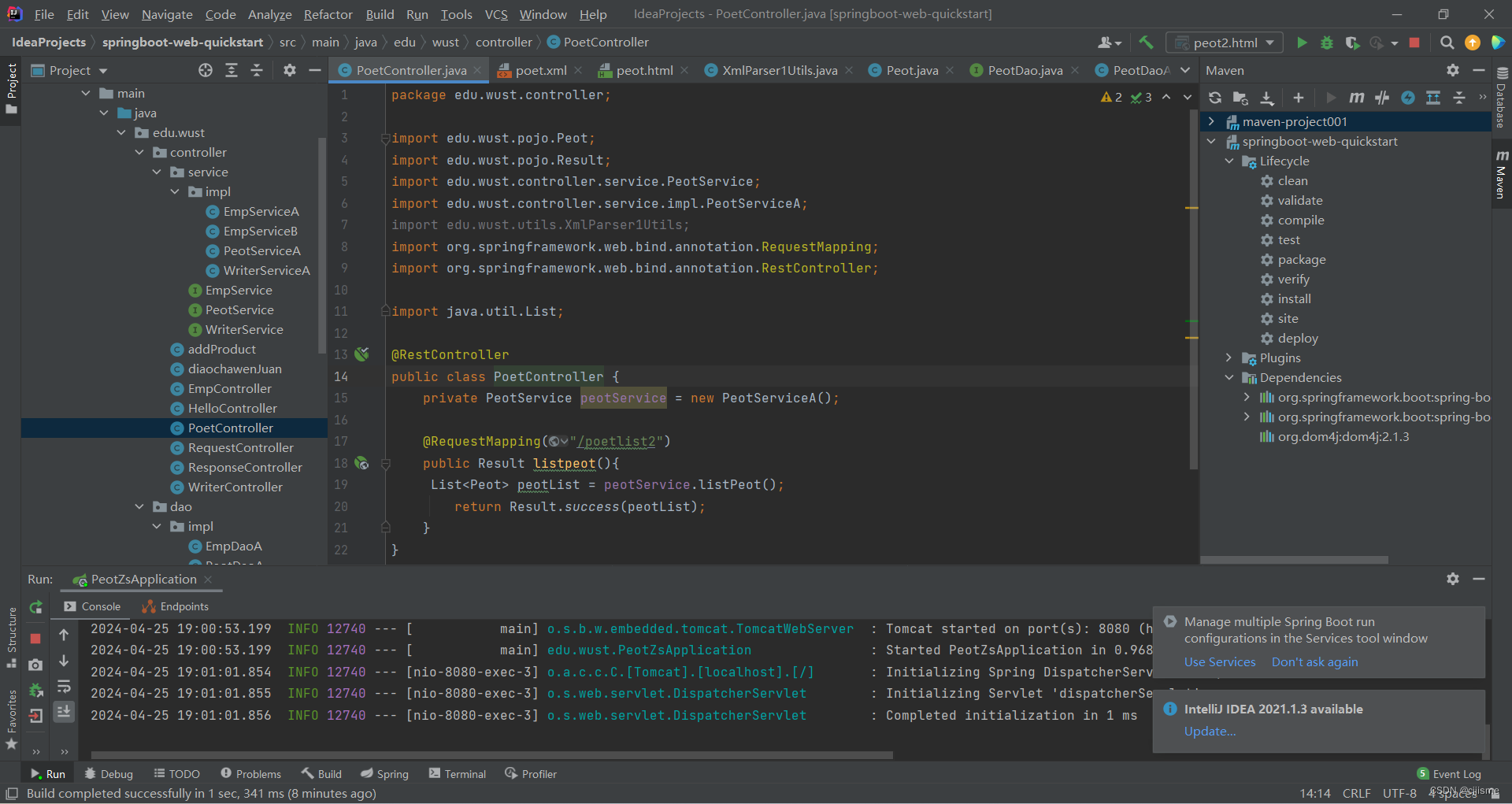This screenshot has height=804, width=1512.
Task: Open the Terminal tool window button
Action: pyautogui.click(x=458, y=773)
